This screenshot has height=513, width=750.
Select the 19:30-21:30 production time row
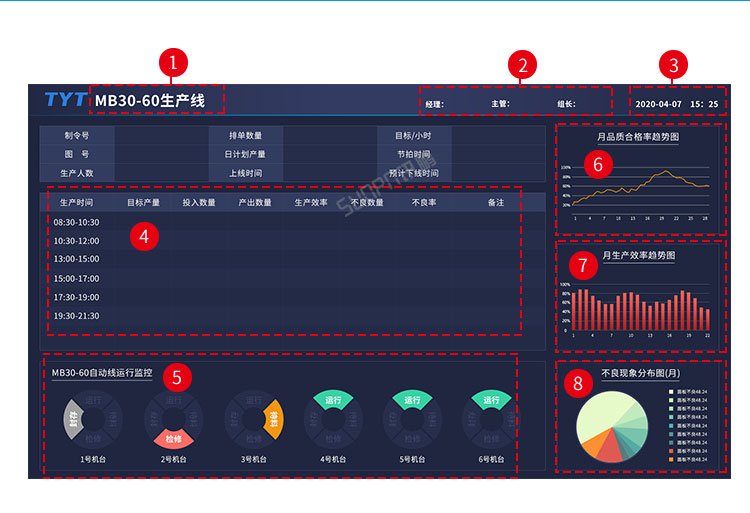76,316
